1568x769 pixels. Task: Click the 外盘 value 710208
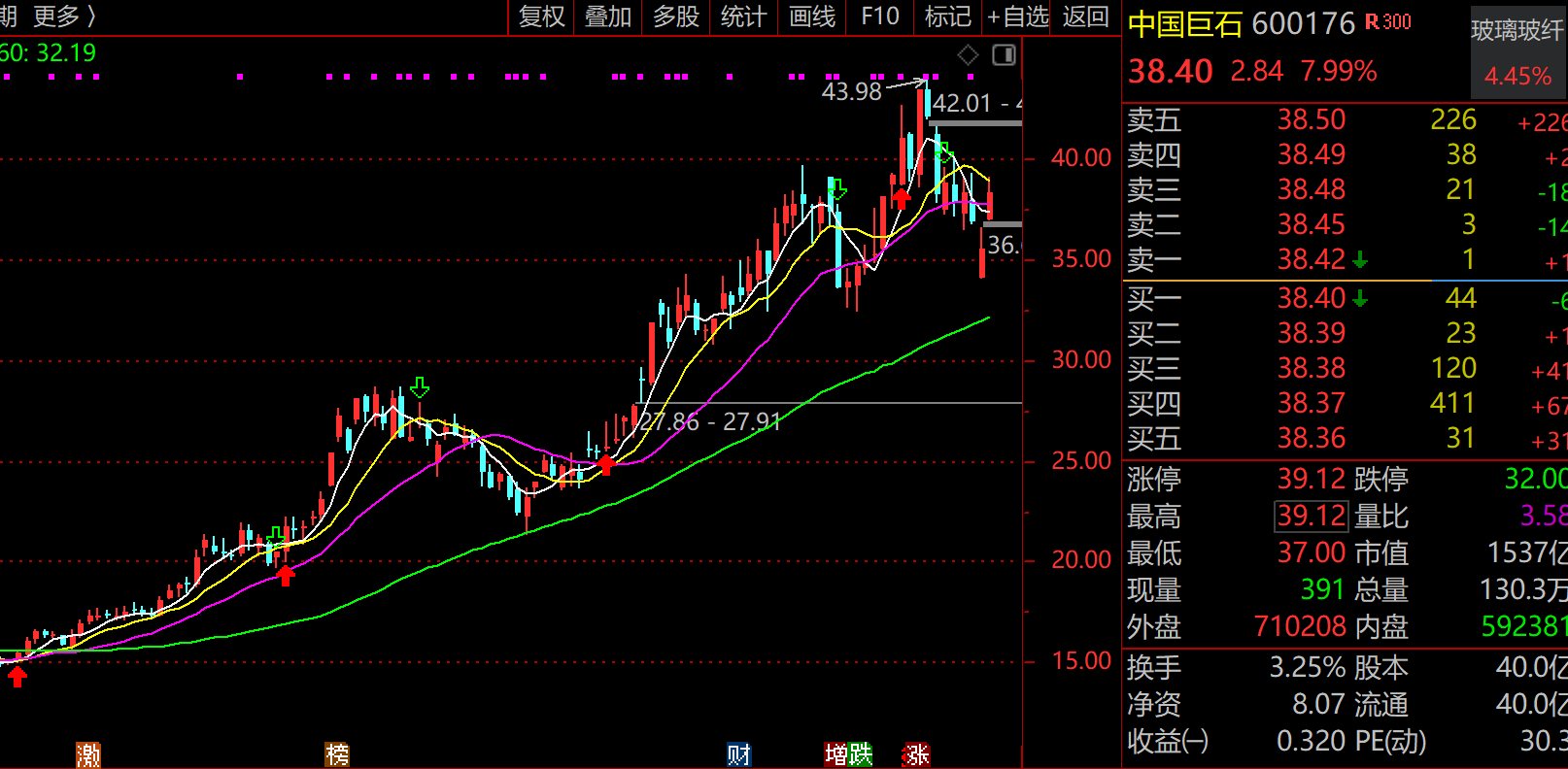(x=1301, y=626)
